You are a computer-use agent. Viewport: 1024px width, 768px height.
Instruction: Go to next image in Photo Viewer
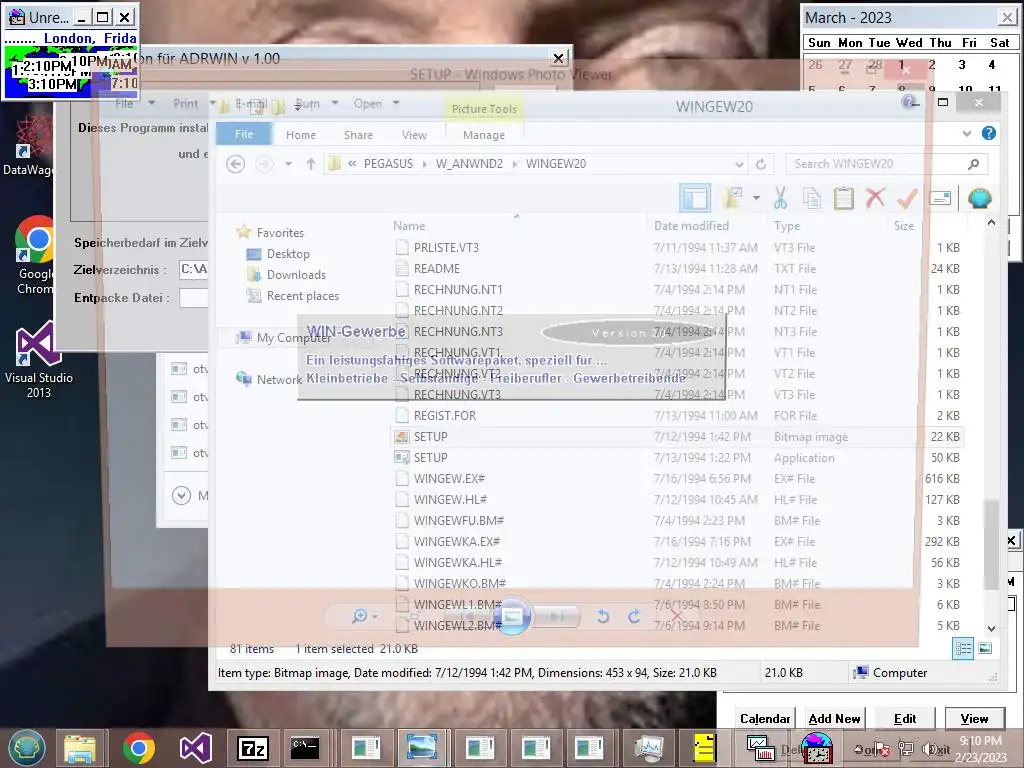point(555,616)
